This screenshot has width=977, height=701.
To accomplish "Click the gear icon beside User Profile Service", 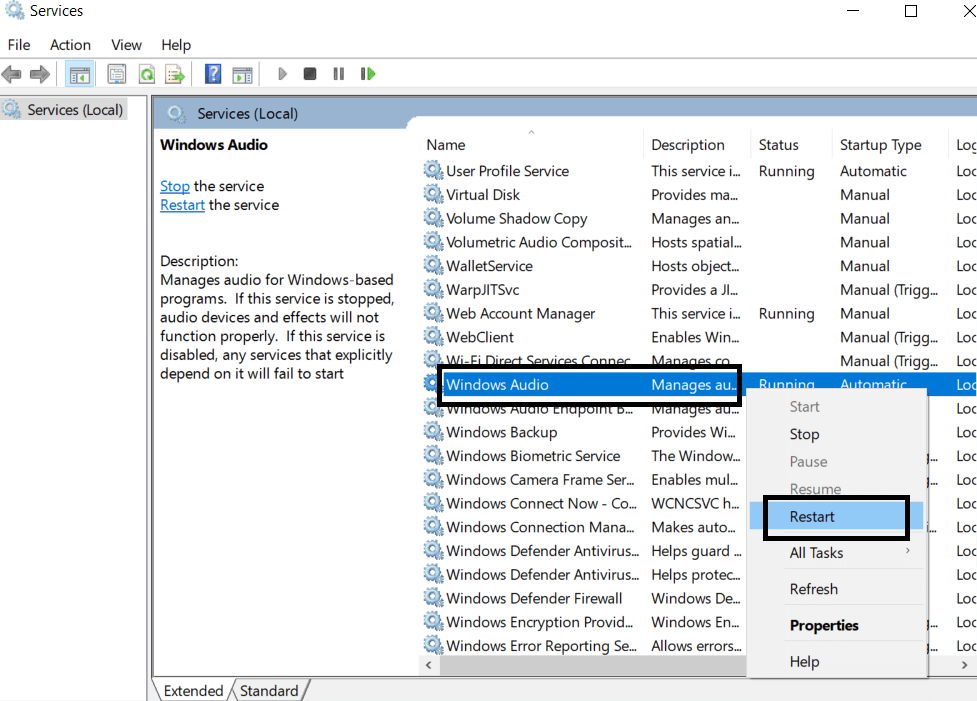I will [x=433, y=170].
